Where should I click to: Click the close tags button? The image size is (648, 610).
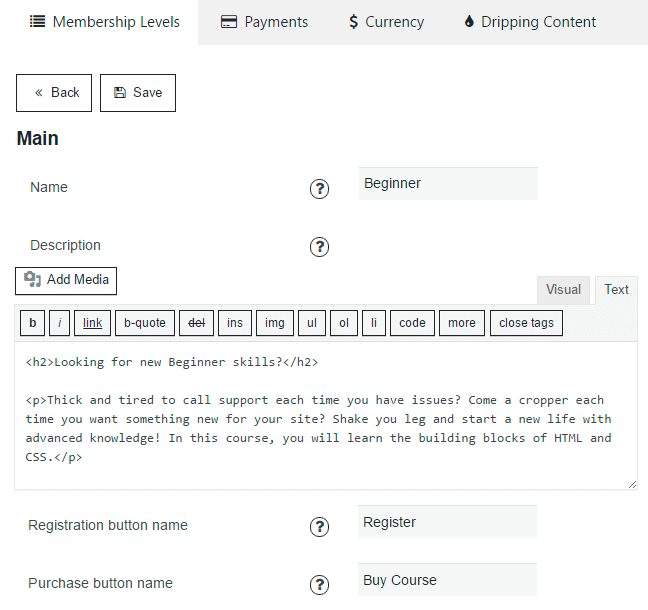[526, 323]
